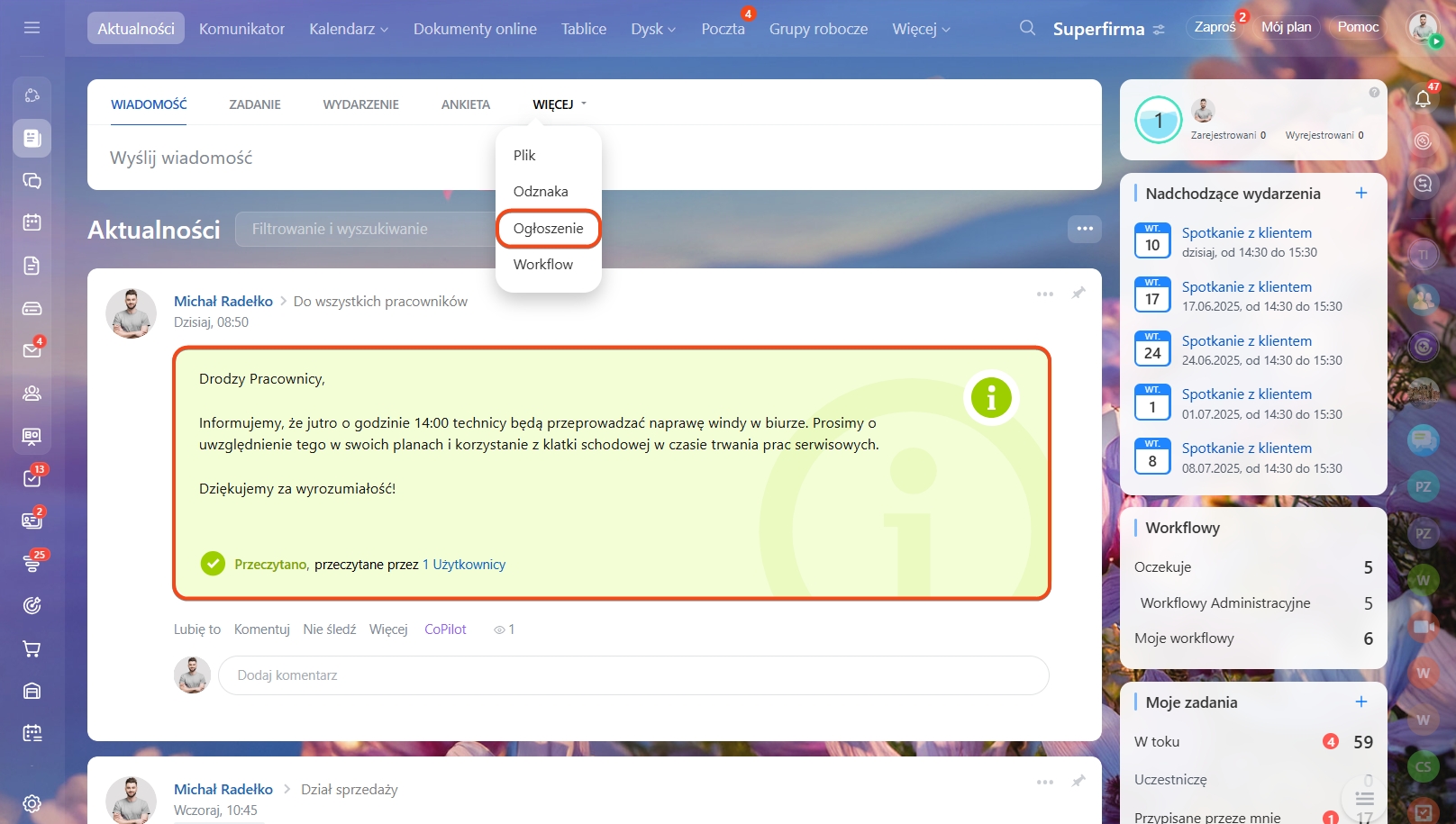Pin the first post with pin icon
The image size is (1456, 824).
tap(1078, 293)
